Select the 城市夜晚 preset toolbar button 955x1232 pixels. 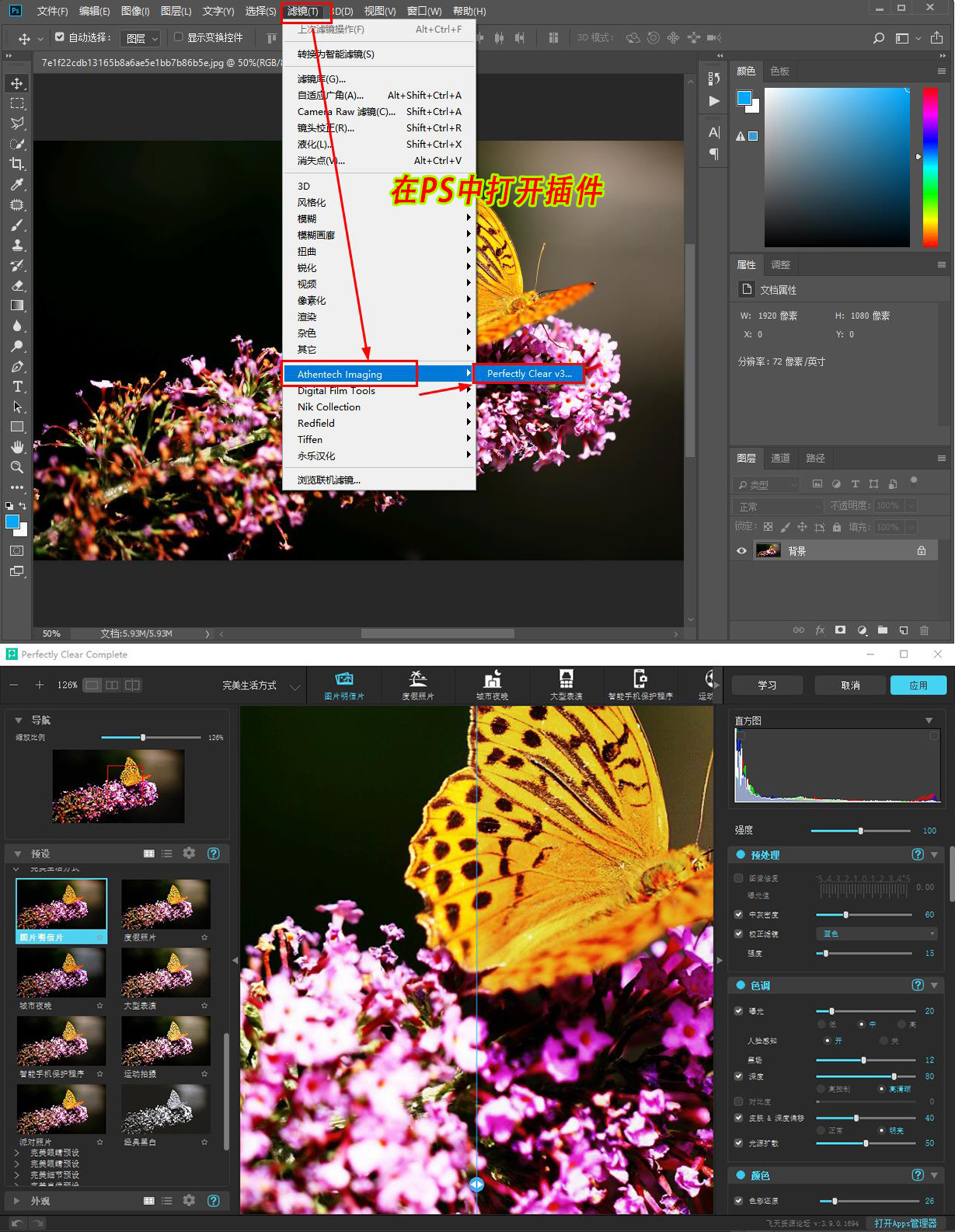493,685
